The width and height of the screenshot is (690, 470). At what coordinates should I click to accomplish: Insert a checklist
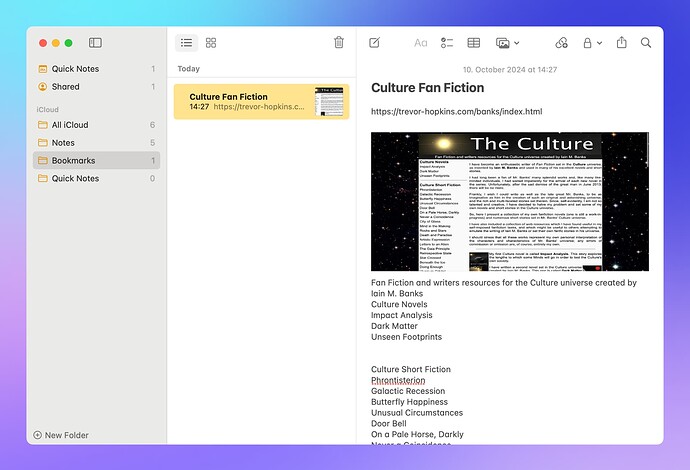[x=447, y=43]
